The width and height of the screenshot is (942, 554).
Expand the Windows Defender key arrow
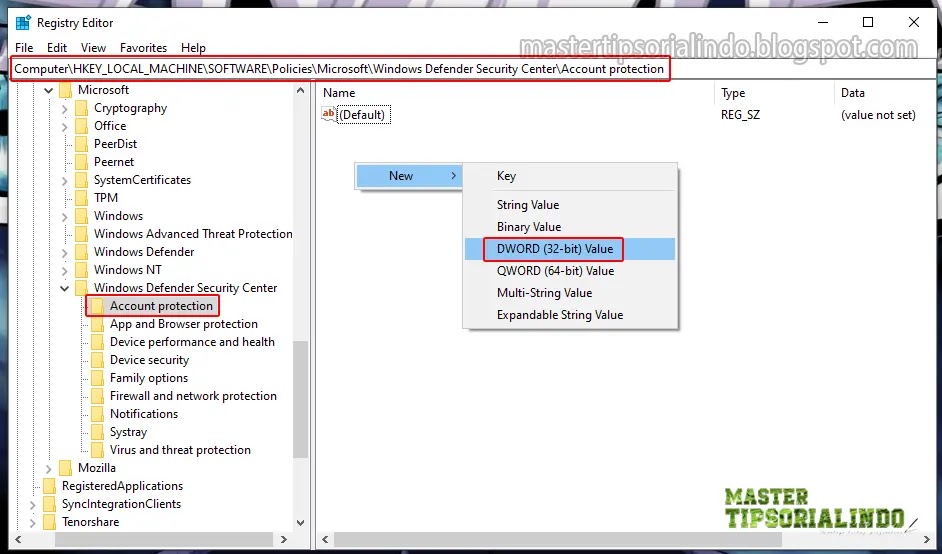pos(65,254)
